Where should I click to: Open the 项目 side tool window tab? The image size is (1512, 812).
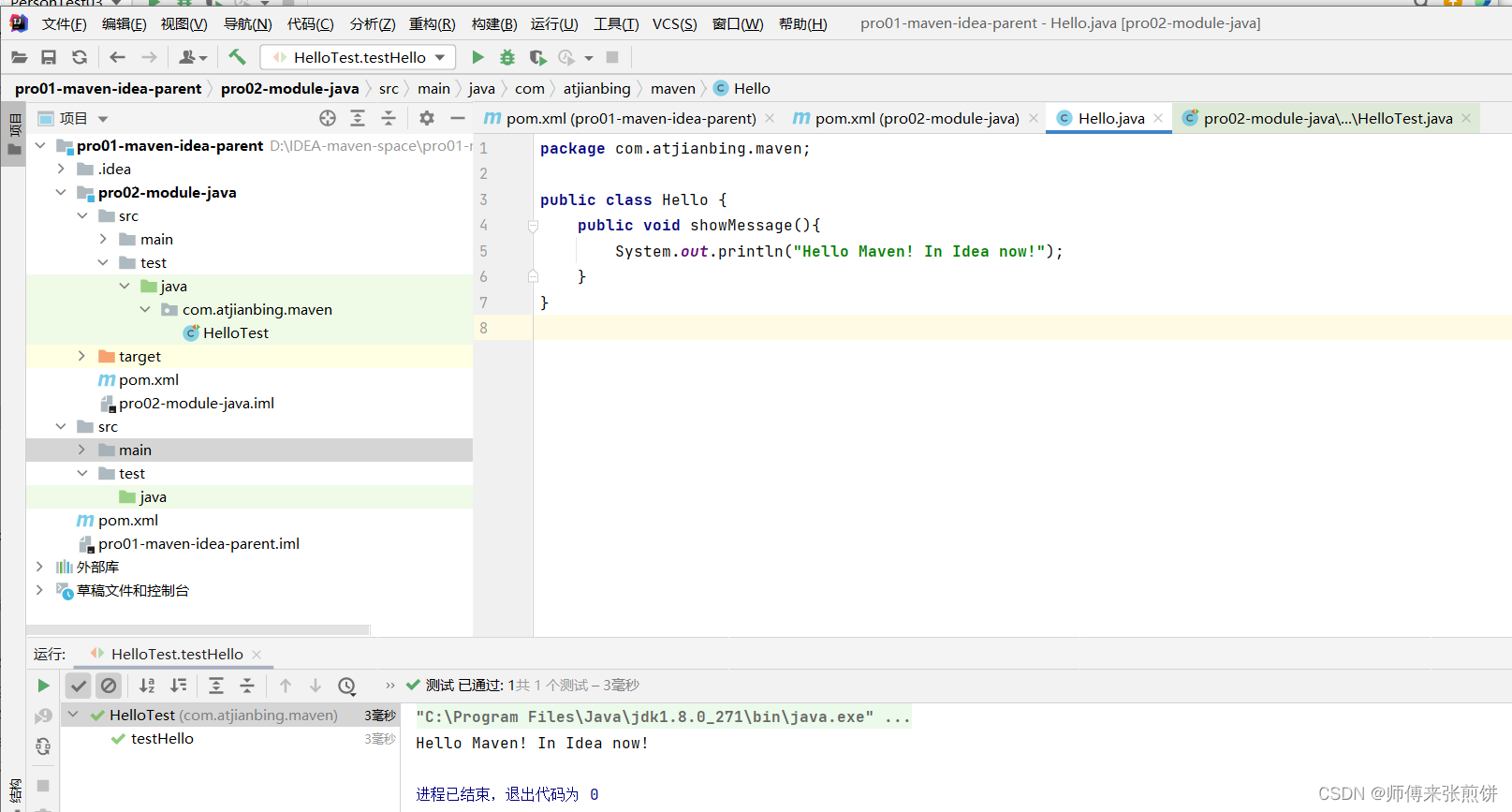tap(13, 134)
